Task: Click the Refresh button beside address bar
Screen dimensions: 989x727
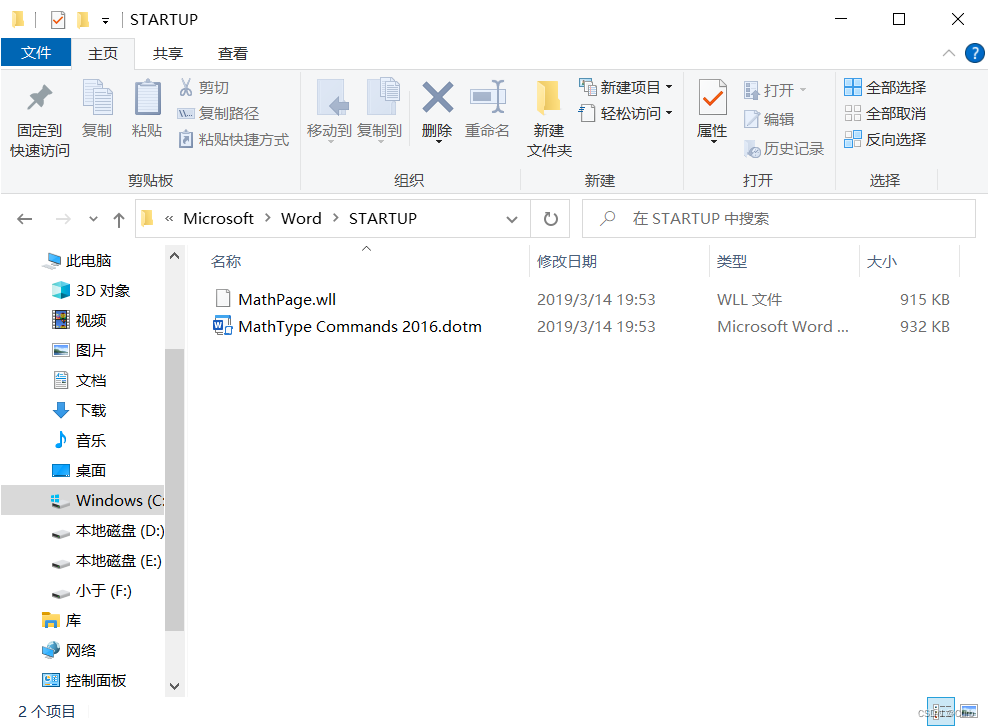Action: [x=551, y=219]
